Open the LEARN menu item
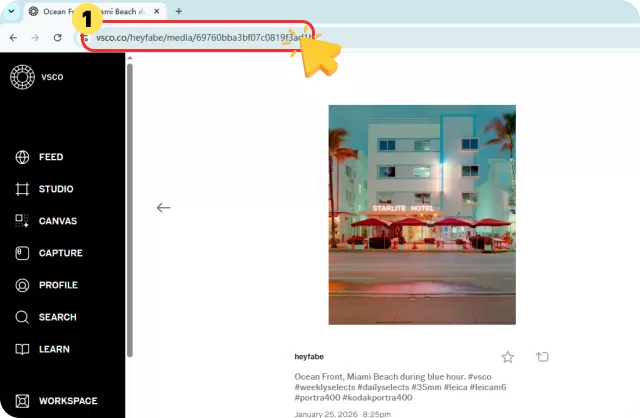The width and height of the screenshot is (640, 418). click(x=54, y=349)
